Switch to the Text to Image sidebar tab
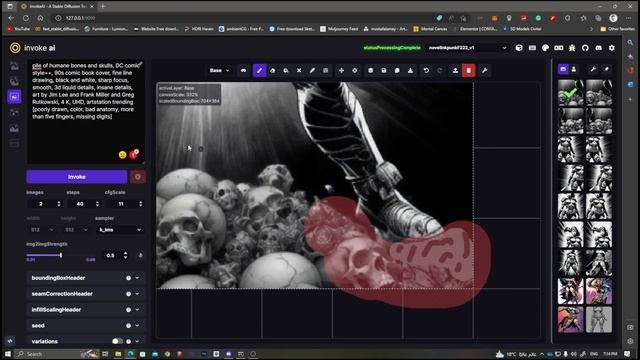The image size is (640, 360). click(x=14, y=66)
